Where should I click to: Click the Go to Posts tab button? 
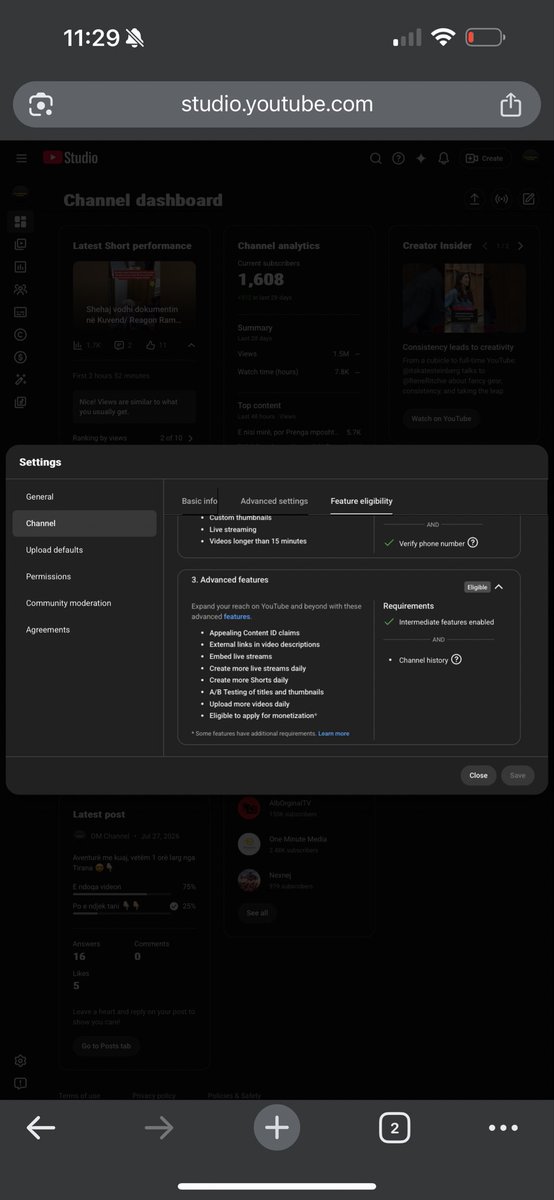tap(106, 1045)
